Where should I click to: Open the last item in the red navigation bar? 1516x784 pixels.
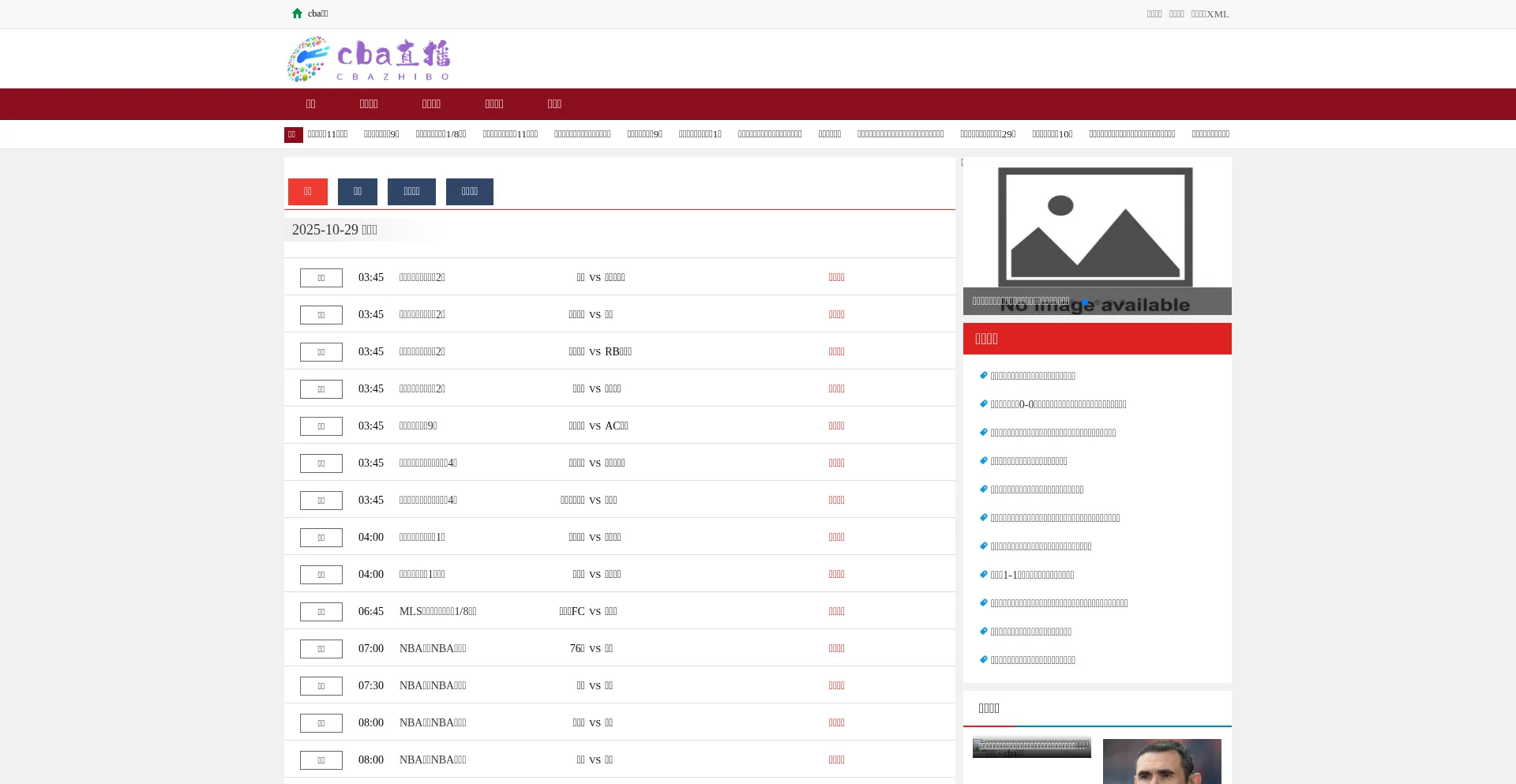(554, 104)
